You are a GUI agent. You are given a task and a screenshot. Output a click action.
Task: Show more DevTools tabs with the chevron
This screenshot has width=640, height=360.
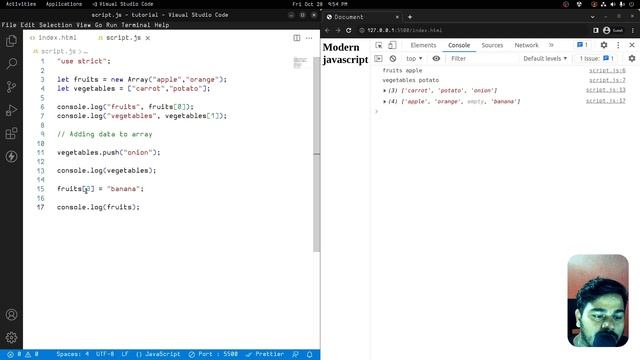(551, 45)
